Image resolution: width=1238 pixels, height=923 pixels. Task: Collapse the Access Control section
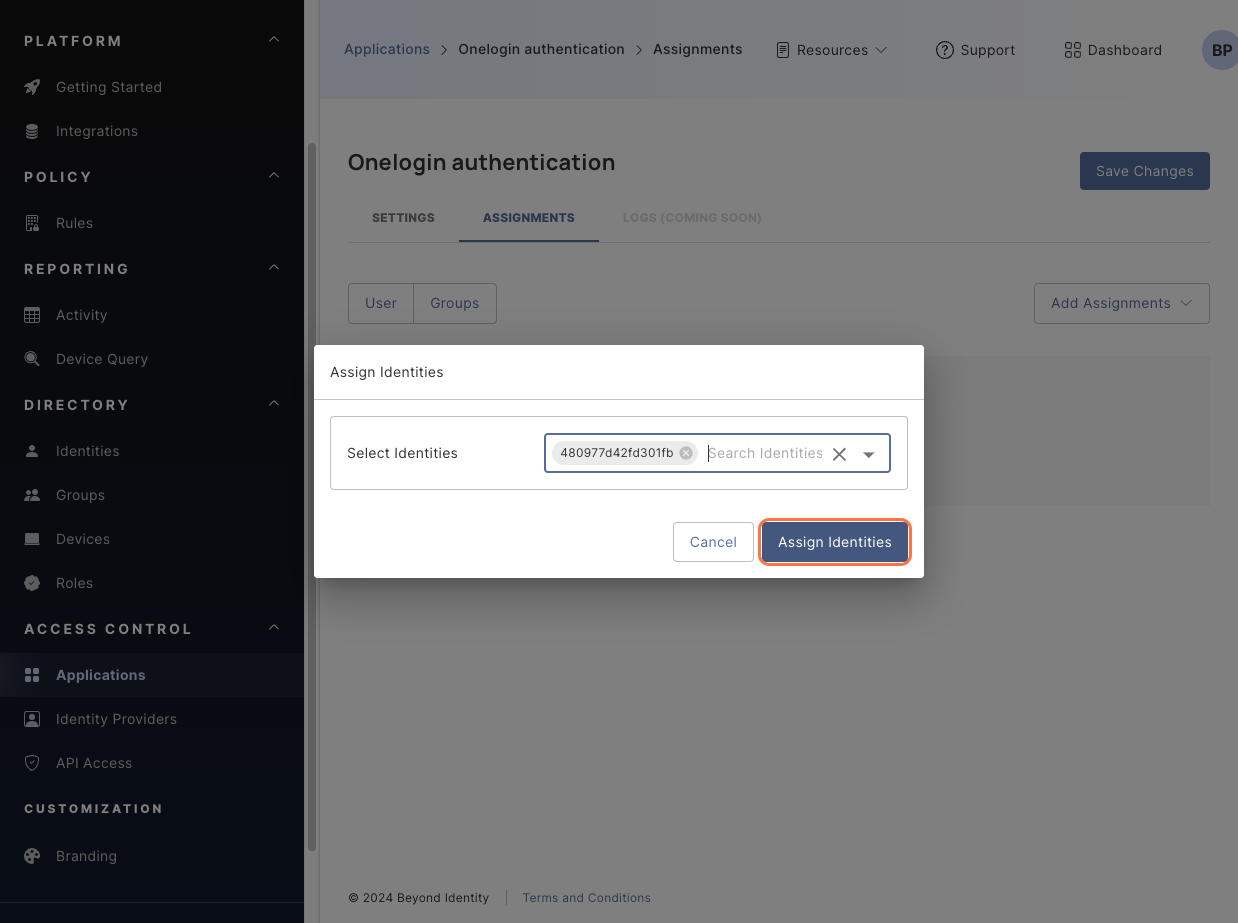[x=274, y=628]
